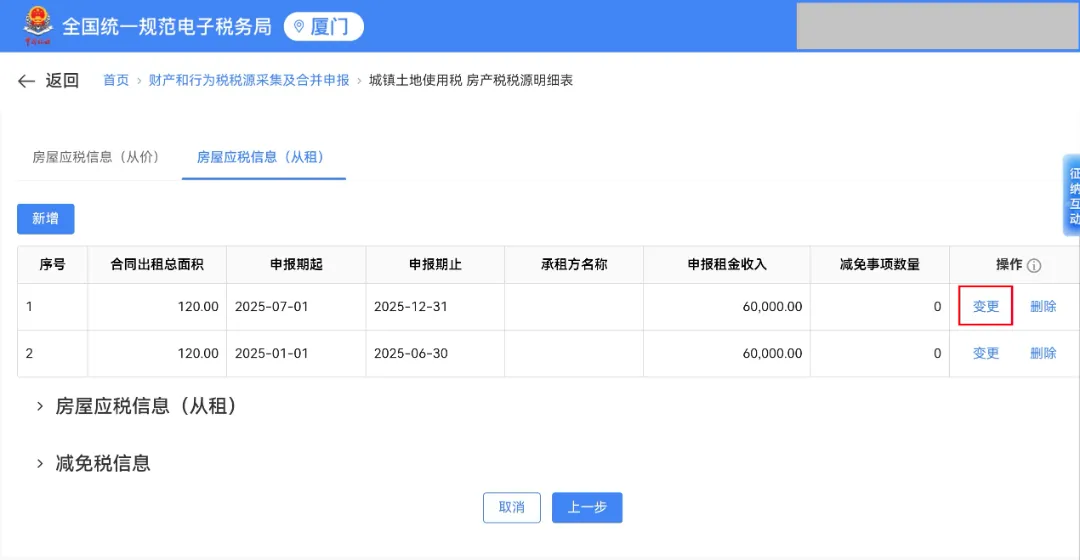Open 财产和行为税税源采集及合并申报 breadcrumb
The image size is (1080, 560).
click(249, 80)
